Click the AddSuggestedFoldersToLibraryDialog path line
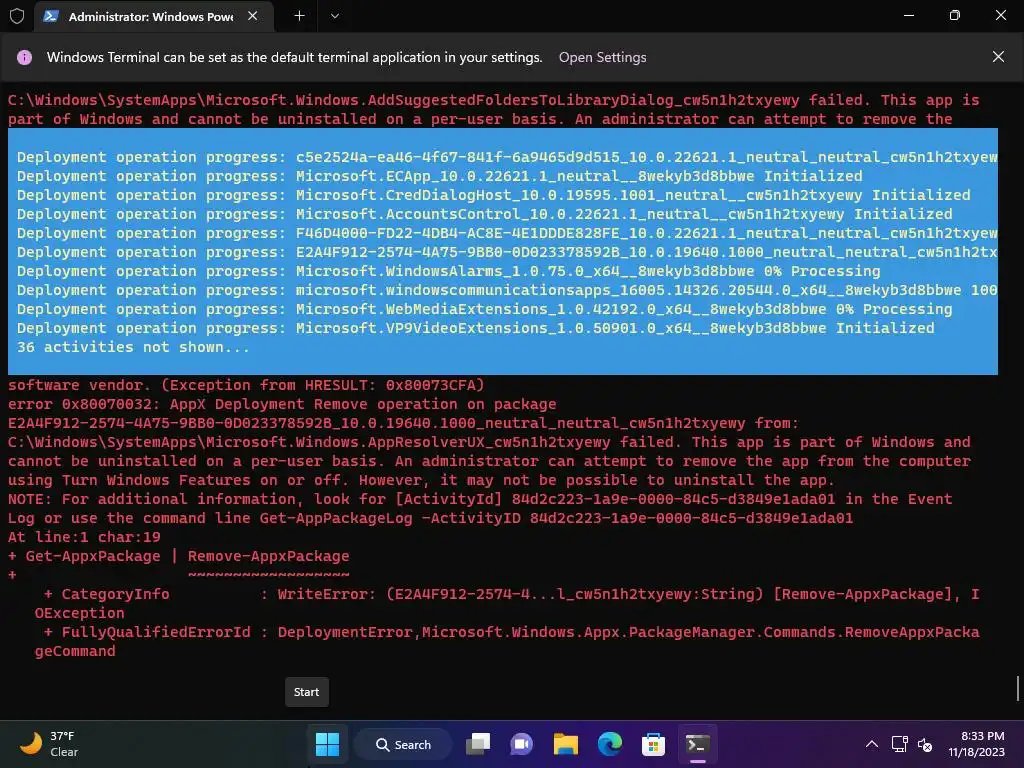This screenshot has height=768, width=1024. coord(494,100)
